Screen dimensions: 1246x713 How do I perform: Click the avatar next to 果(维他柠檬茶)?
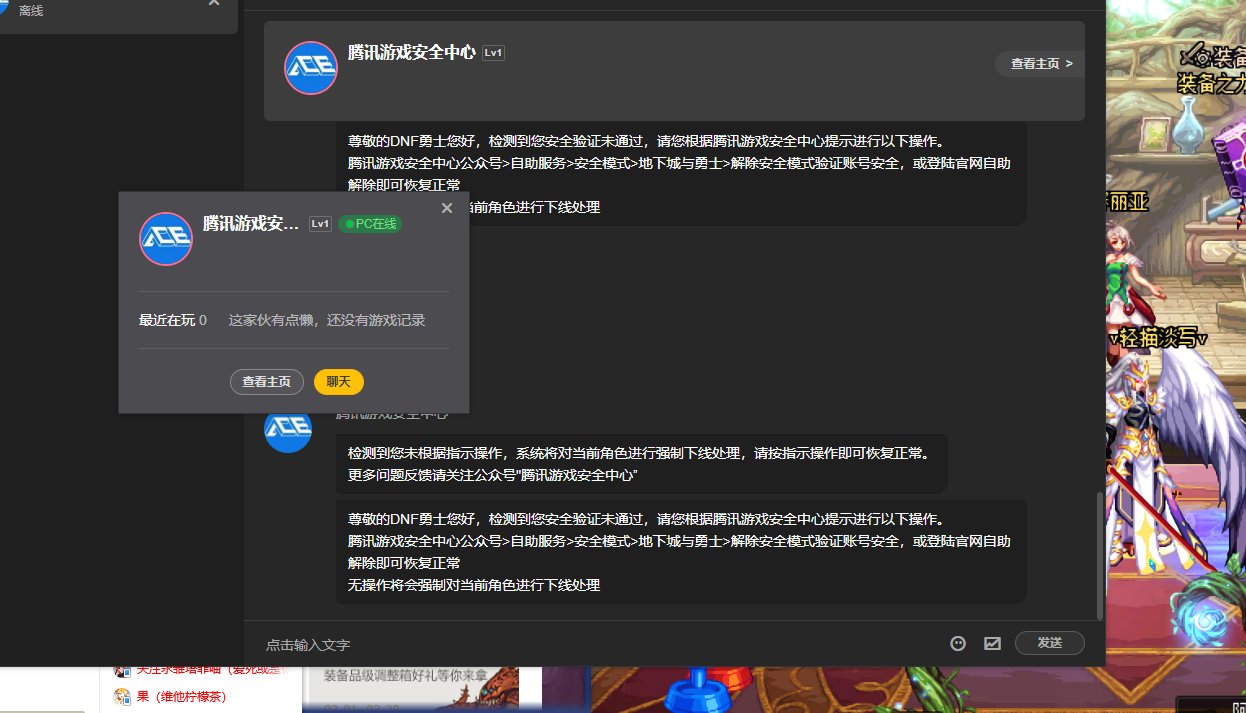pos(122,696)
